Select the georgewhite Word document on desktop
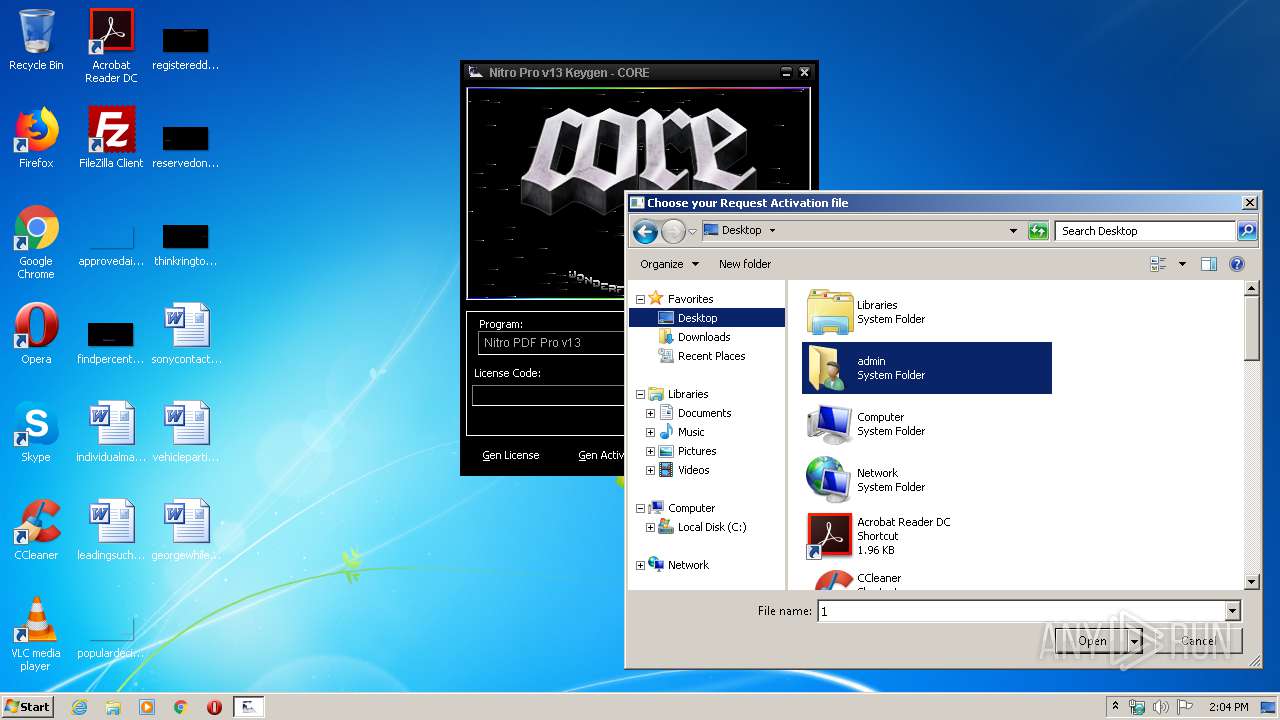 point(186,530)
